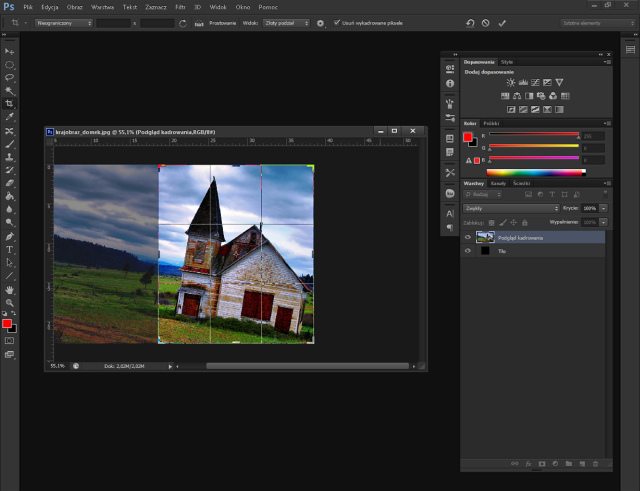Select the Elliptical Marquee tool
The height and width of the screenshot is (491, 640).
point(9,65)
